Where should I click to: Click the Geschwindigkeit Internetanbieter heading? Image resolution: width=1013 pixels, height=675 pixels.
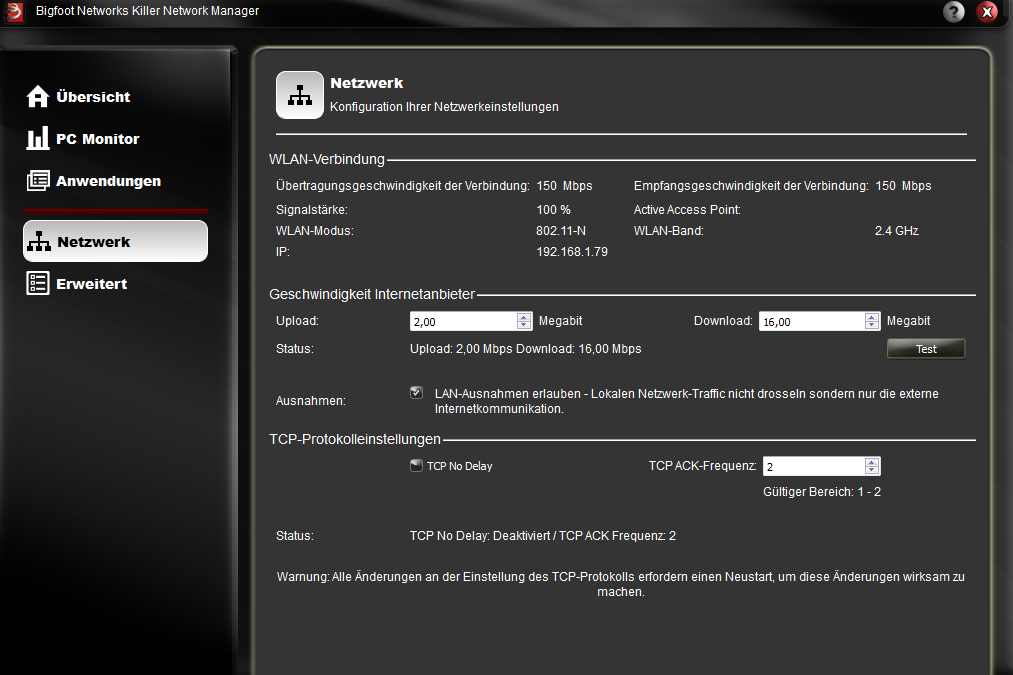pos(372,295)
